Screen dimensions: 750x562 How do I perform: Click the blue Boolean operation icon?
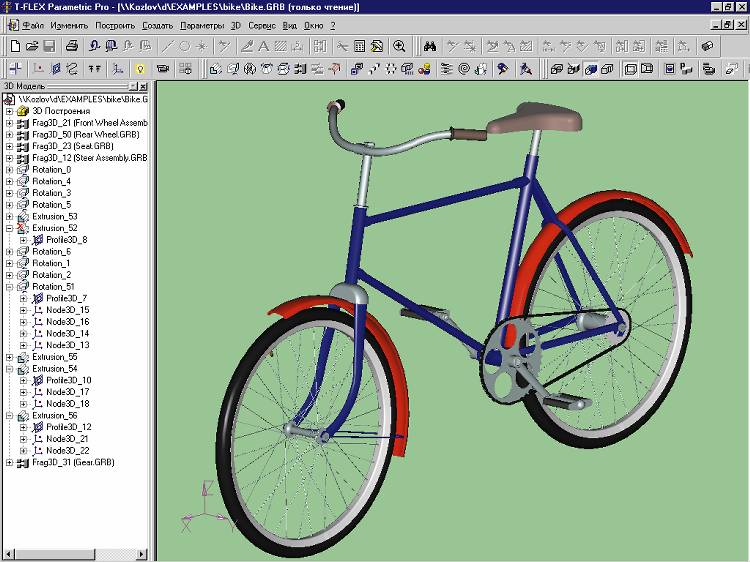pyautogui.click(x=357, y=69)
